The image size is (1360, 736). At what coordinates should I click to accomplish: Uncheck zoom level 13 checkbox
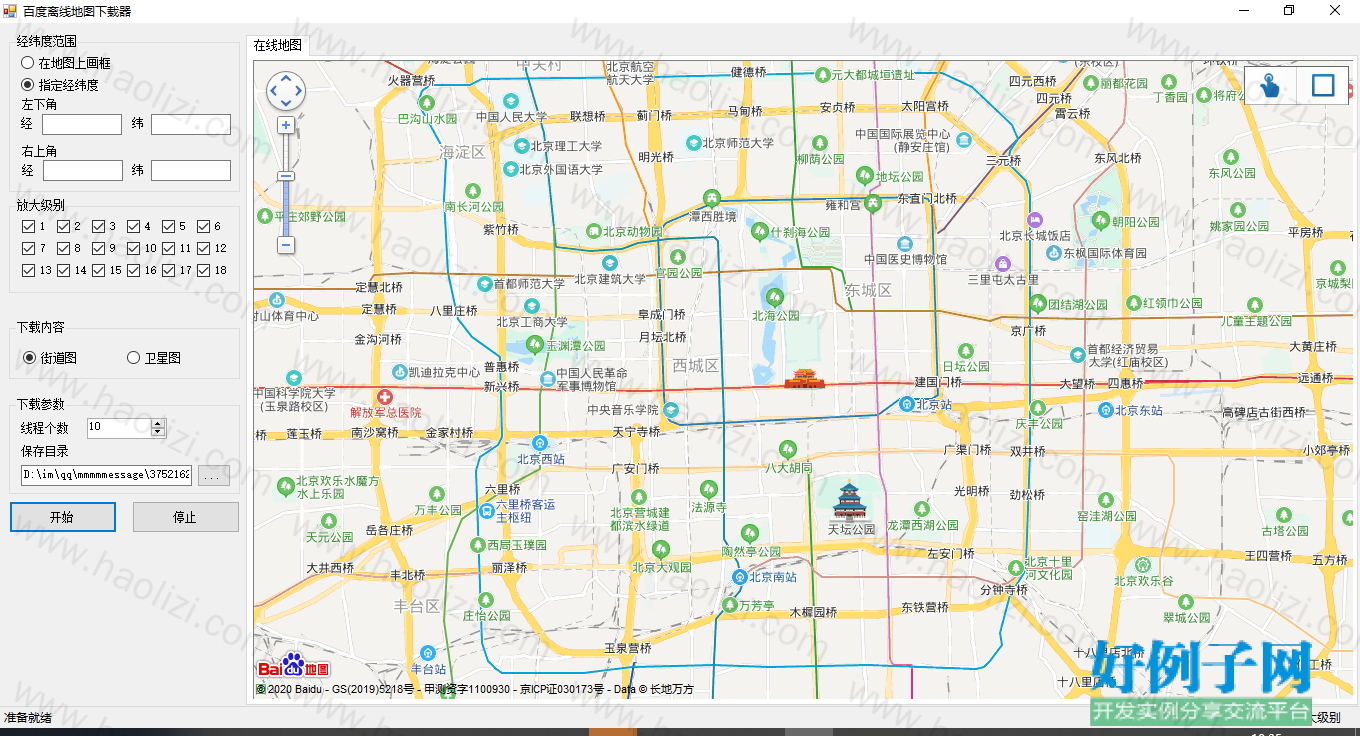point(28,270)
